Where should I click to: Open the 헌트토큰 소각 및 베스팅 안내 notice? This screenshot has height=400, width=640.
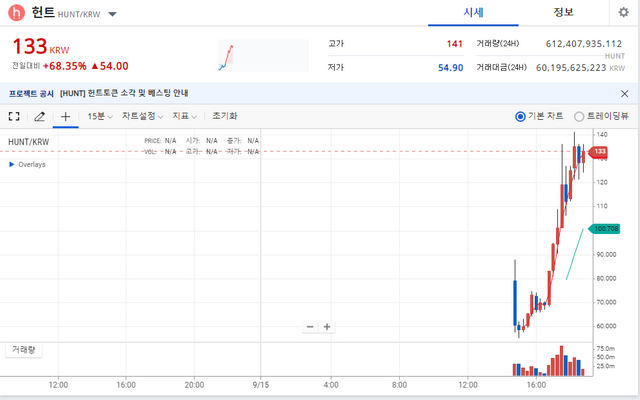[124, 93]
